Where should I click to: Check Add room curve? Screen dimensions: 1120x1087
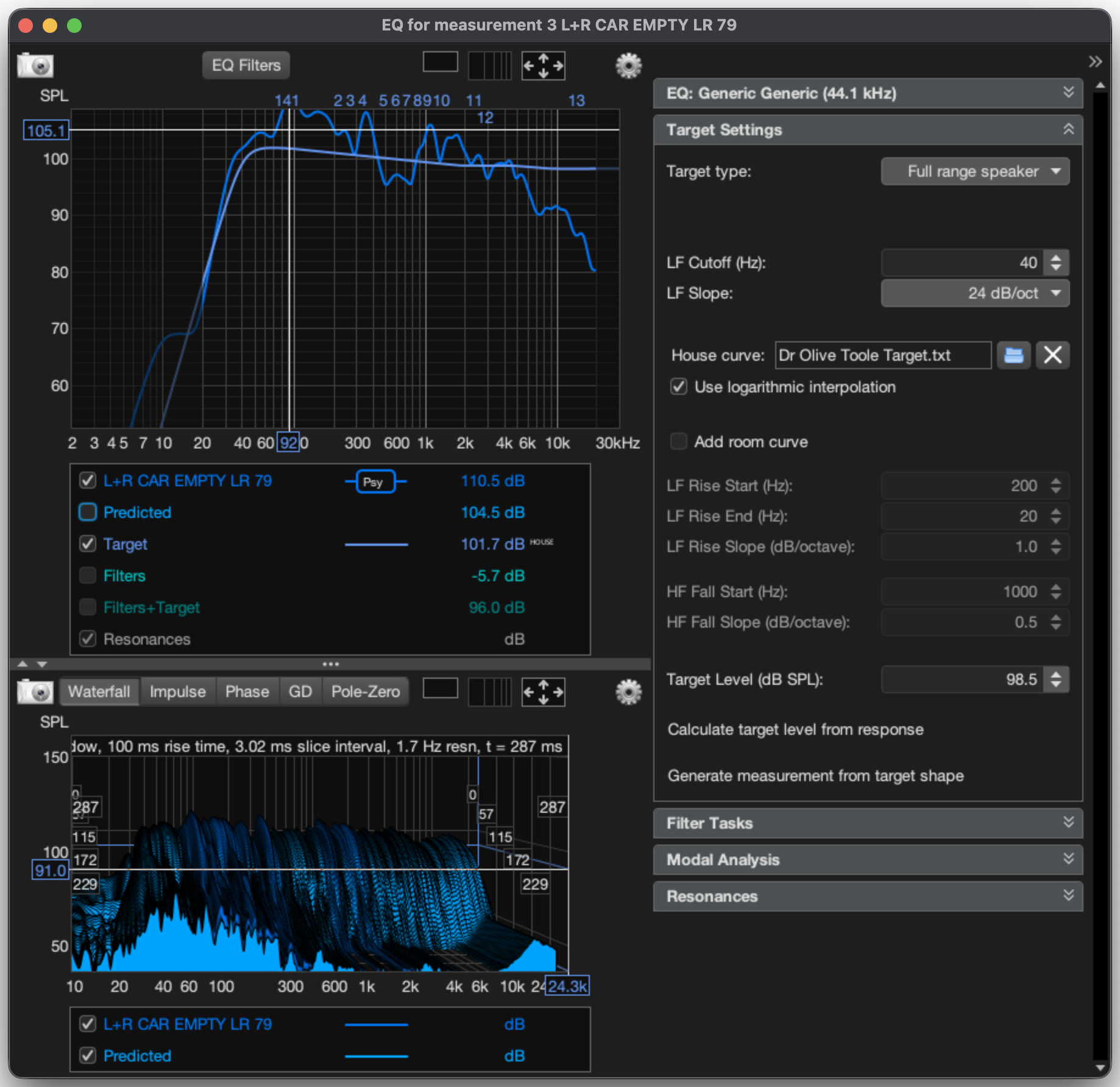(x=679, y=442)
